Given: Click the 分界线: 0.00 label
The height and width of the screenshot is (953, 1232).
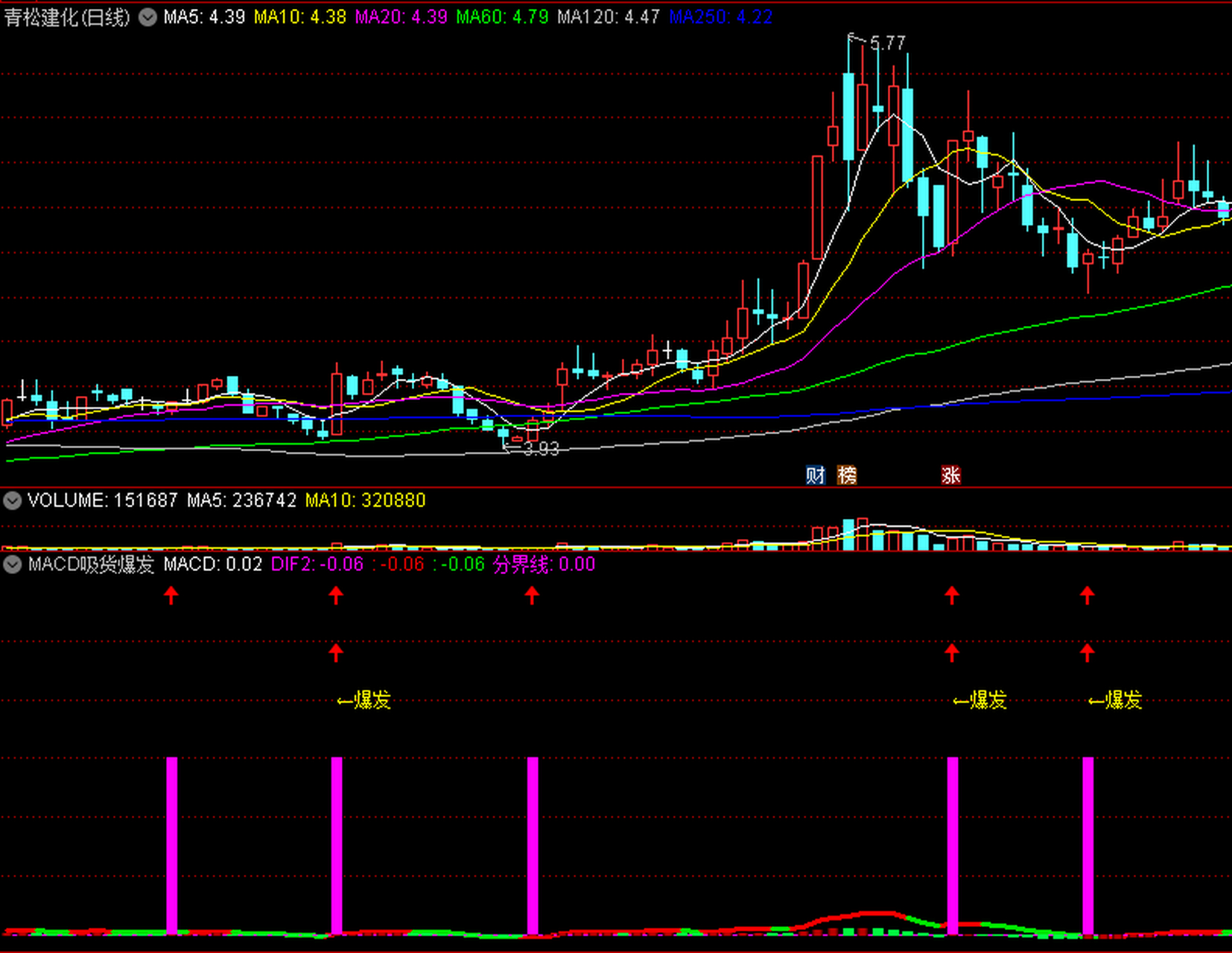Looking at the screenshot, I should coord(544,564).
